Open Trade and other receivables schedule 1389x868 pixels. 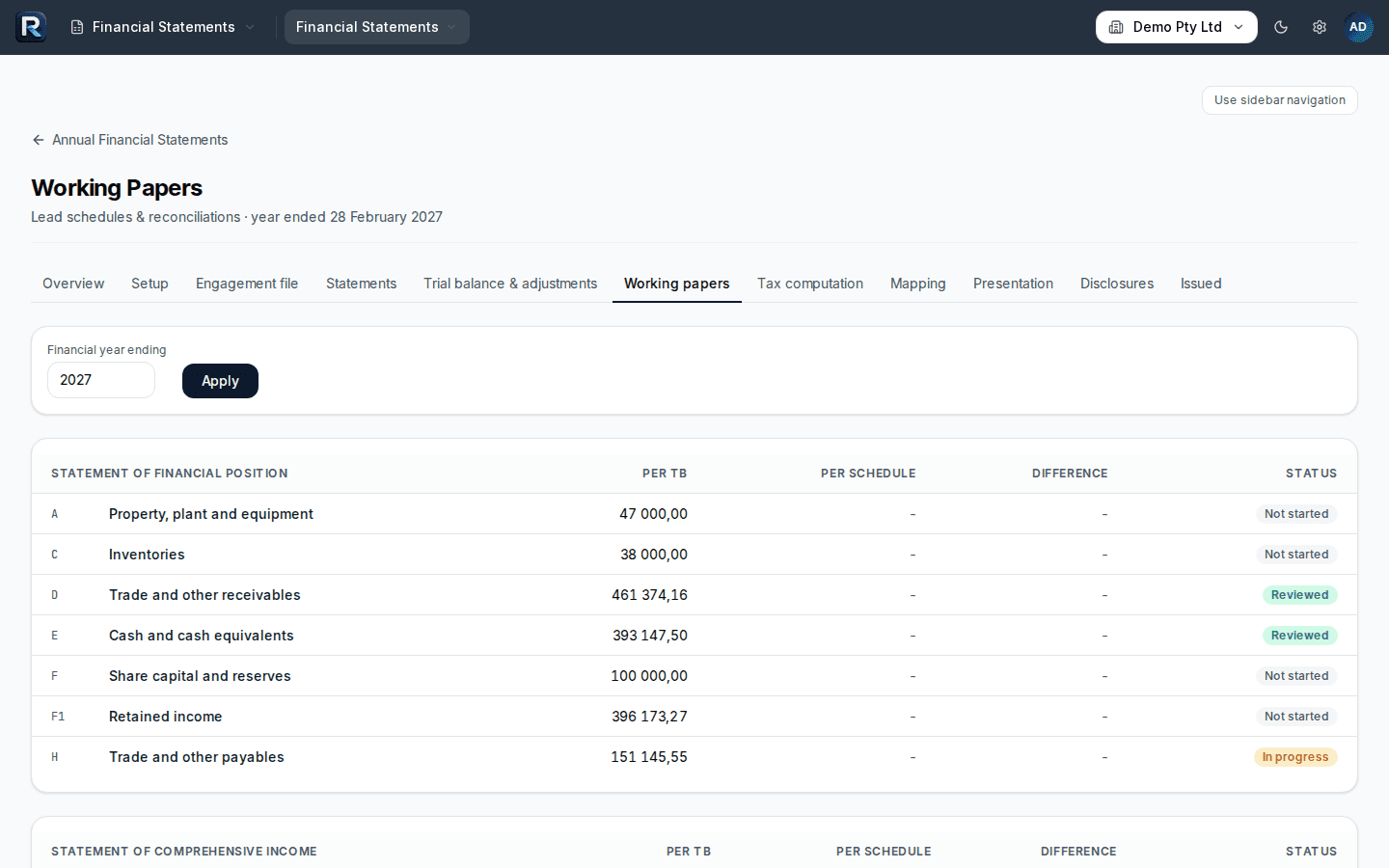(x=204, y=595)
